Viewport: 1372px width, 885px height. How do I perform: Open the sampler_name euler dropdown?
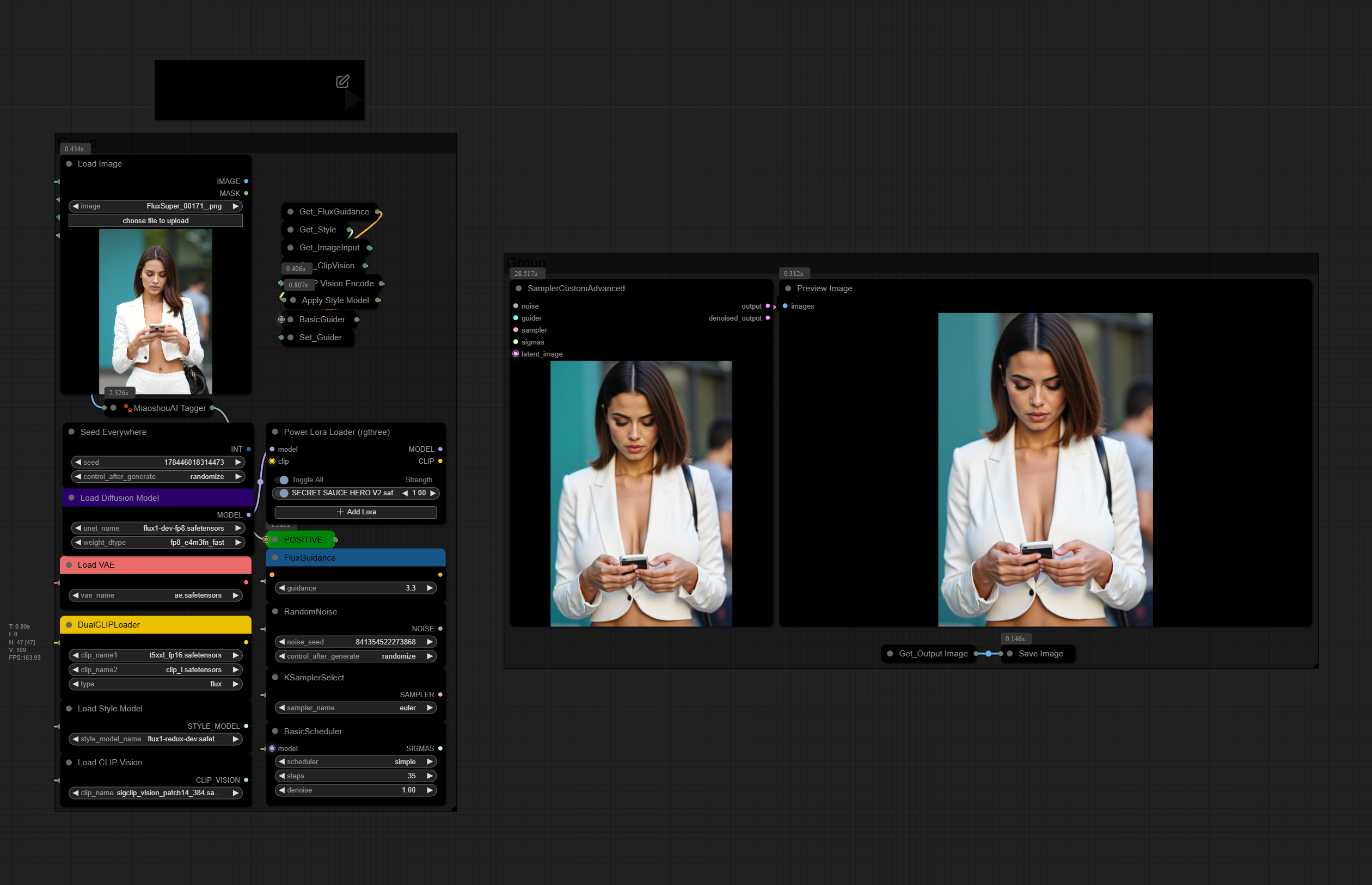click(x=357, y=708)
